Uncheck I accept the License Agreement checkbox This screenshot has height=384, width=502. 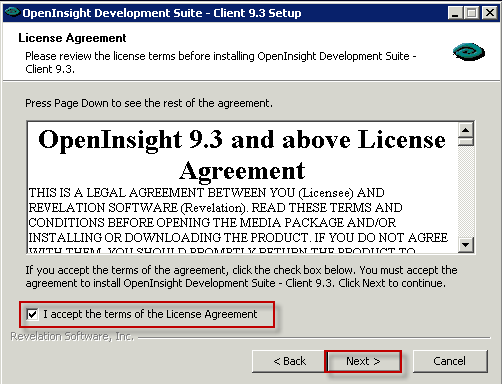coord(32,314)
